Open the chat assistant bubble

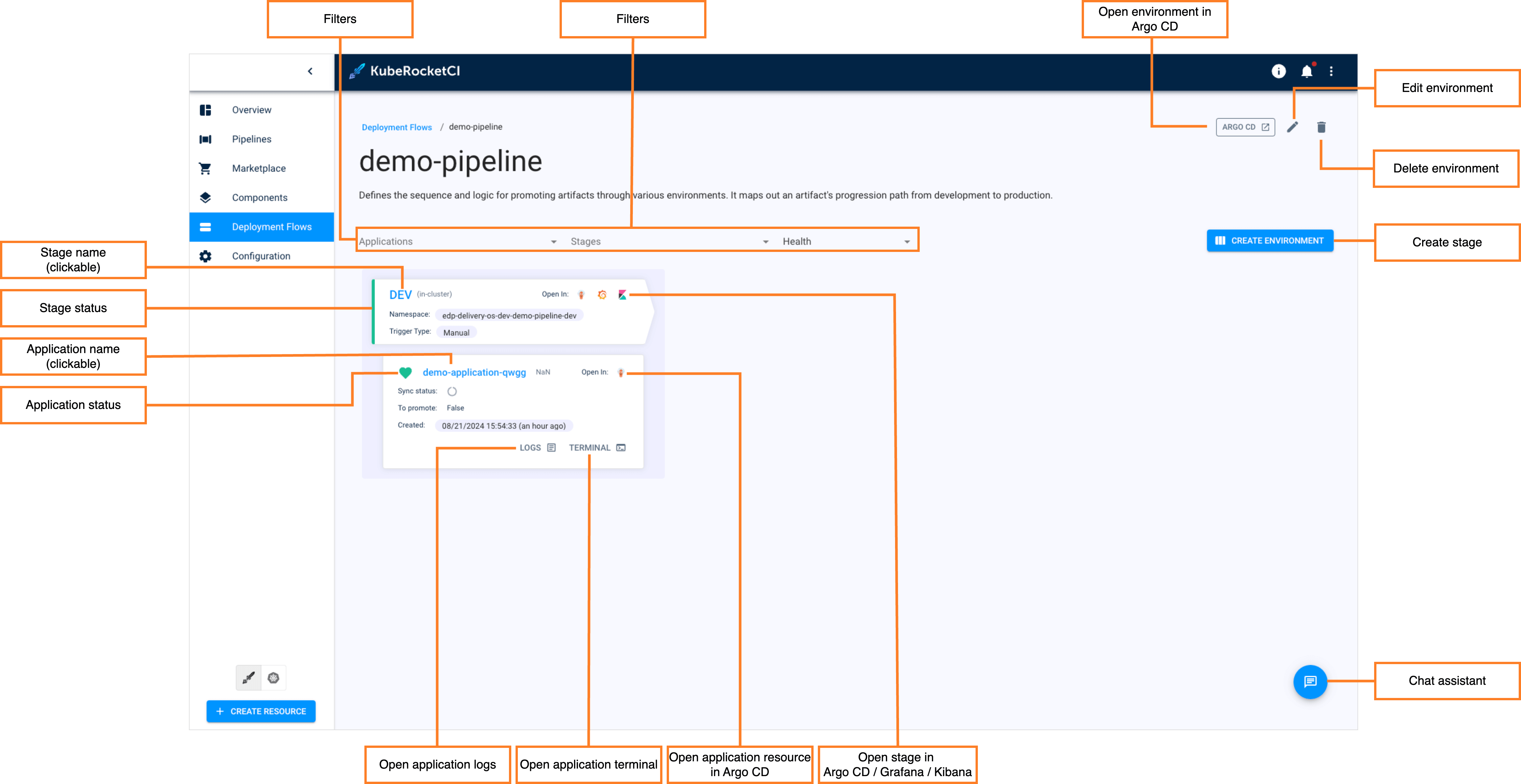1310,682
